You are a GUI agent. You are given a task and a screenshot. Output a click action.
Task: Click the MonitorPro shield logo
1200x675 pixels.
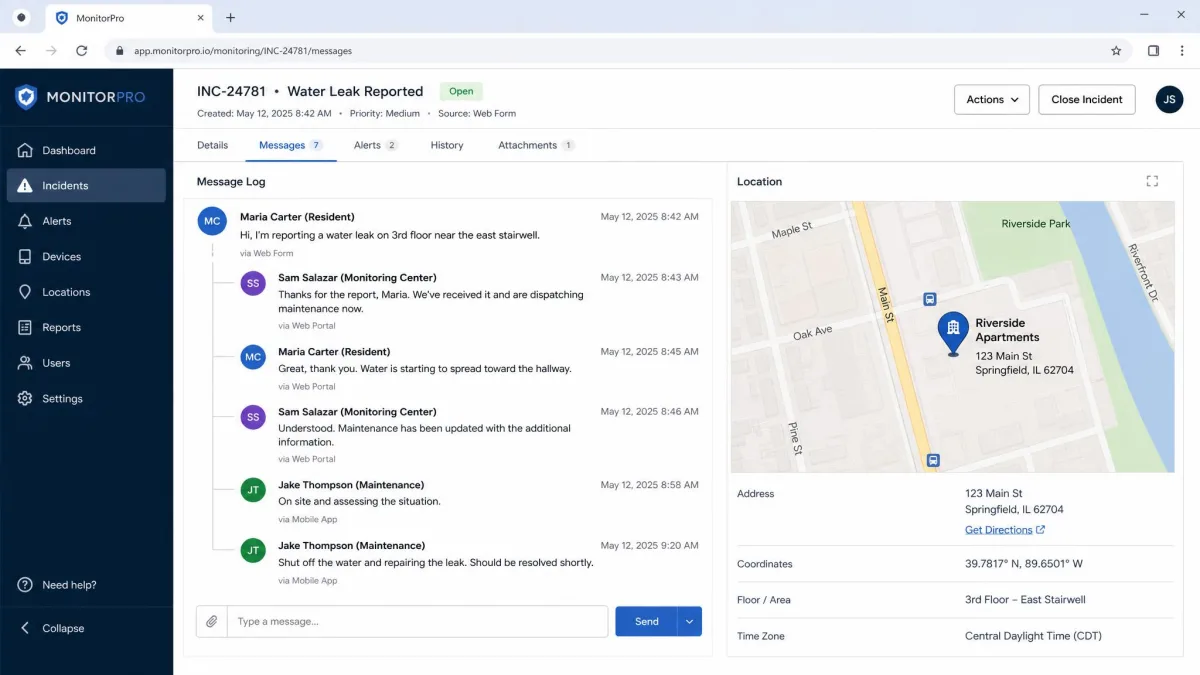(x=26, y=97)
